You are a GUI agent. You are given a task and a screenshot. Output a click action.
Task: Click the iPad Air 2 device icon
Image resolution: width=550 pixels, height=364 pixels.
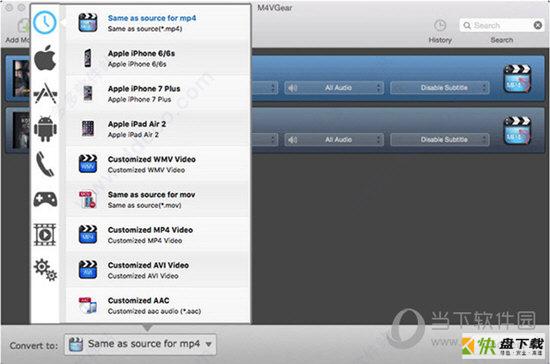click(88, 129)
